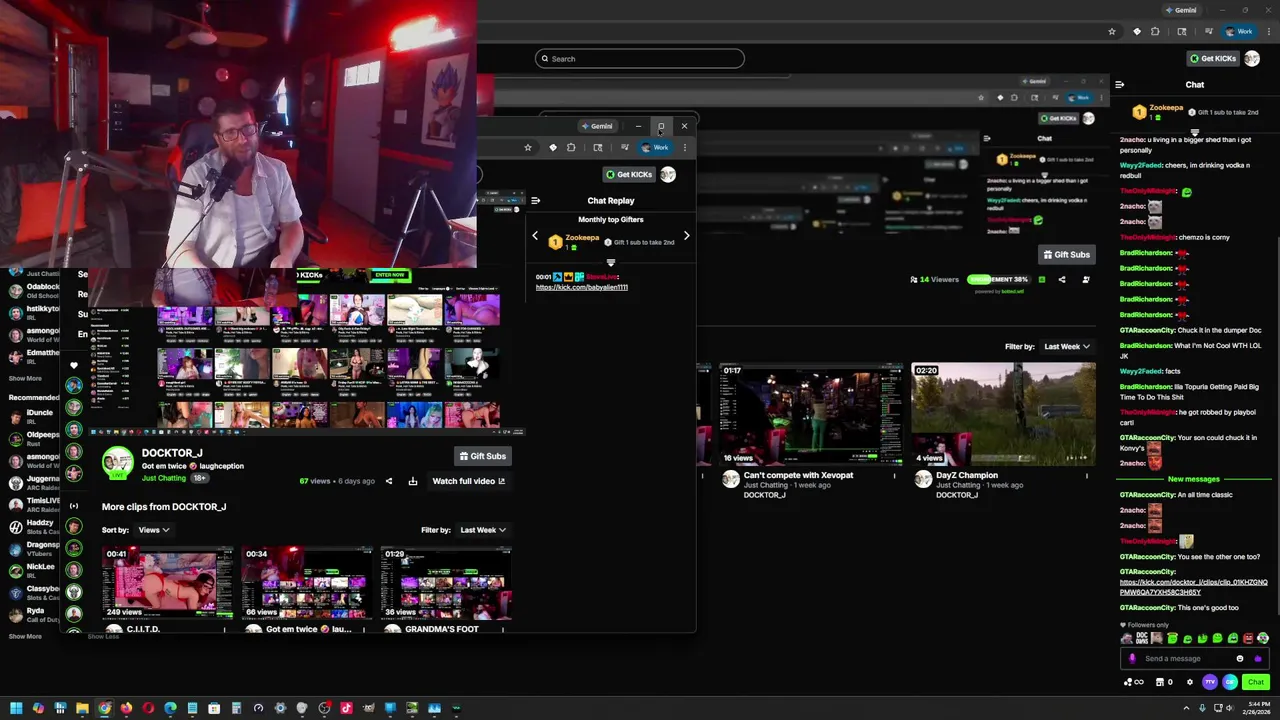Open the Work profile chip in outer browser
This screenshot has height=720, width=1280.
click(1240, 31)
